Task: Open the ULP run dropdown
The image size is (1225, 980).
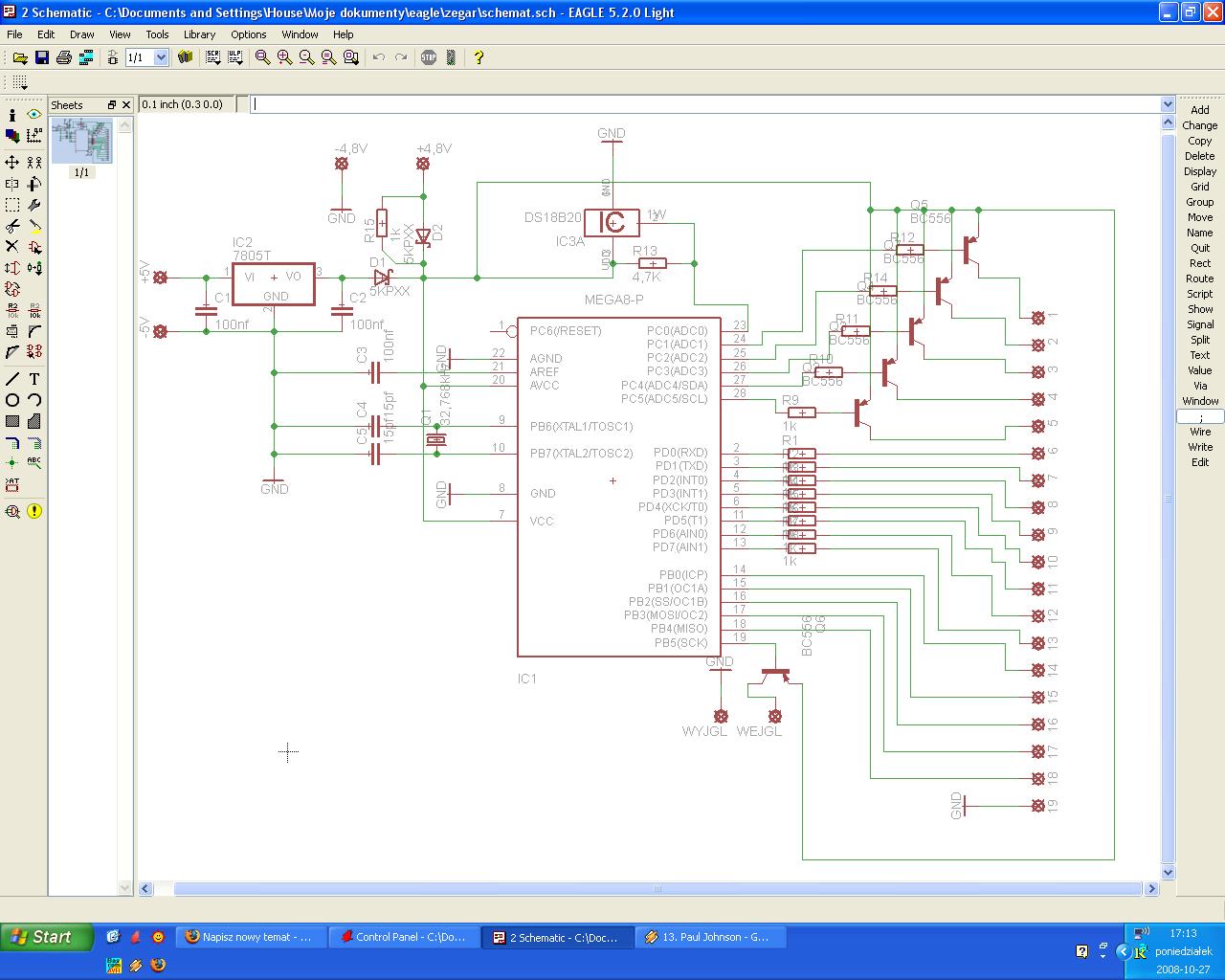Action: tap(235, 57)
